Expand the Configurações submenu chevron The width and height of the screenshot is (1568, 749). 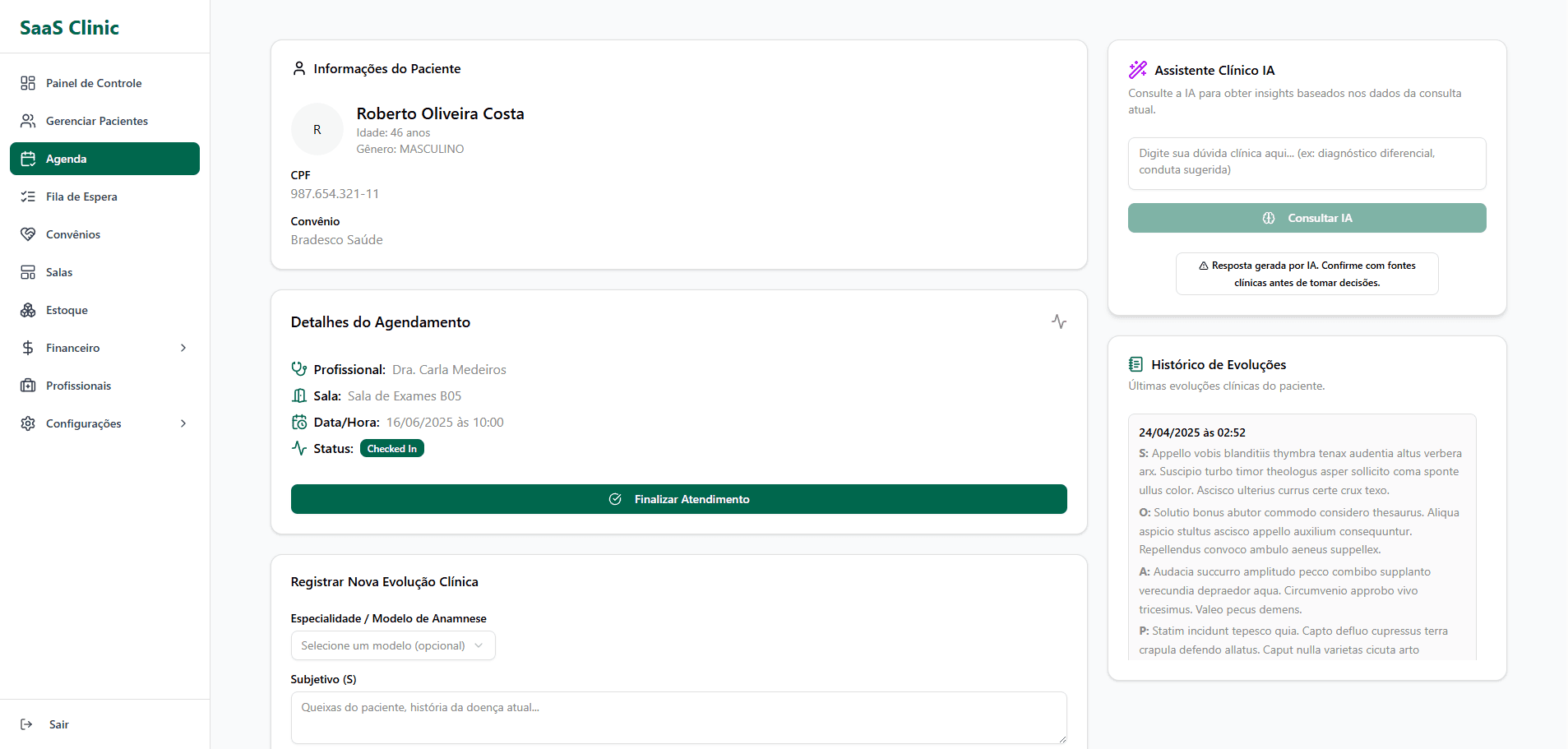tap(183, 423)
